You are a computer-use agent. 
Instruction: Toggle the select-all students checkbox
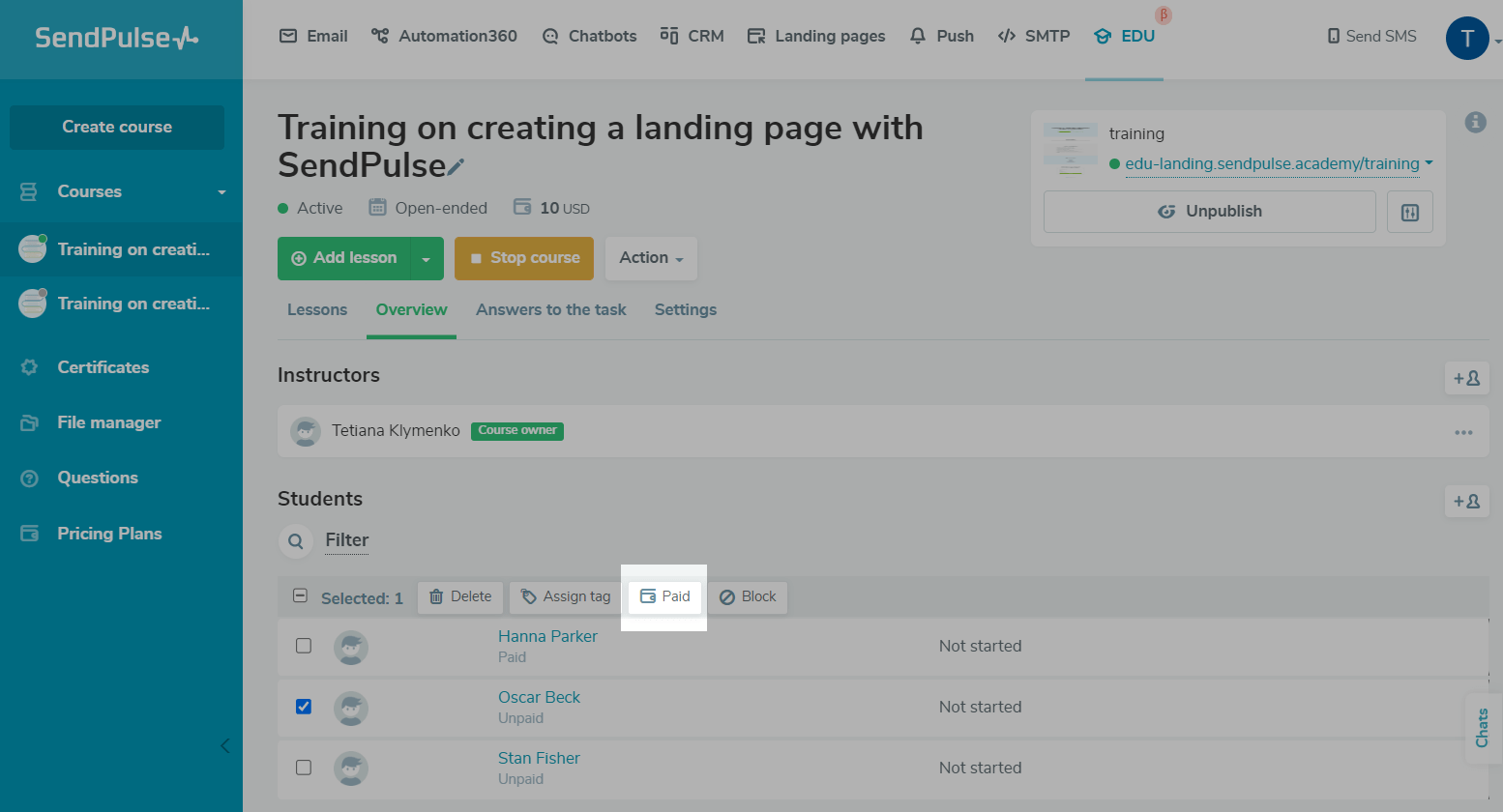300,596
